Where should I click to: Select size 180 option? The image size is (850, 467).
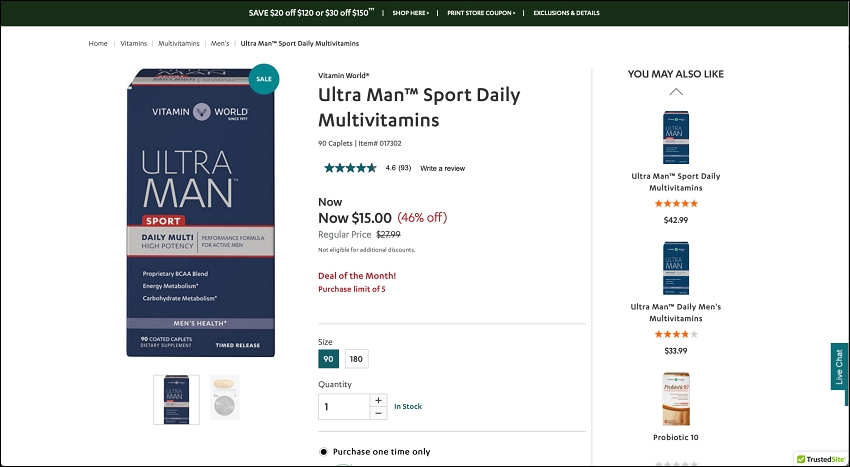coord(356,359)
